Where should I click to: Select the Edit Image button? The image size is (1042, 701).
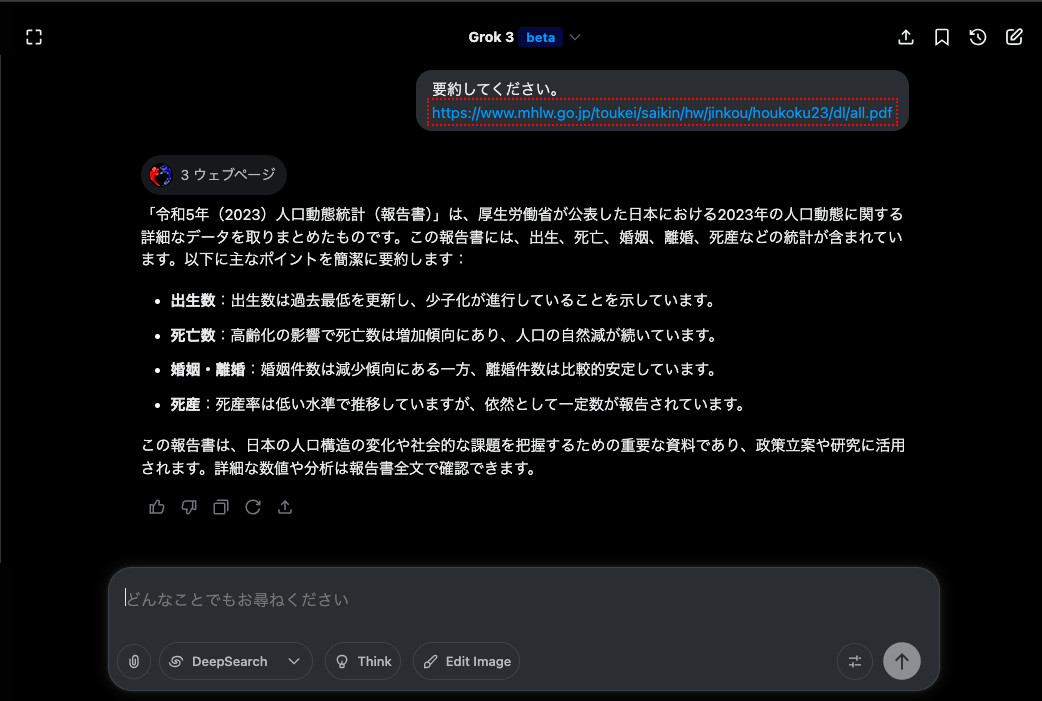[467, 661]
